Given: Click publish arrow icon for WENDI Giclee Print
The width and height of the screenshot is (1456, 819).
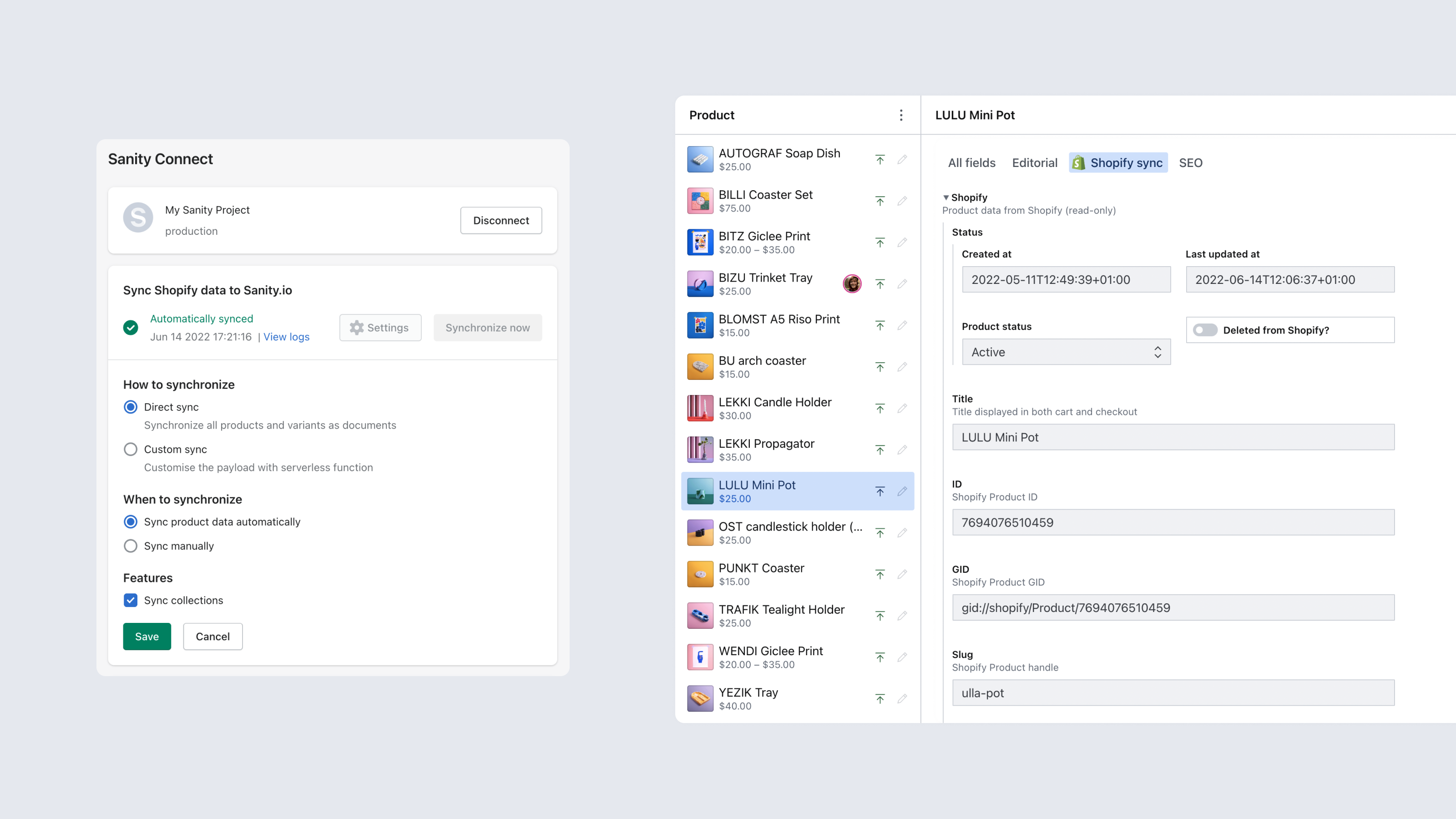Looking at the screenshot, I should point(880,657).
